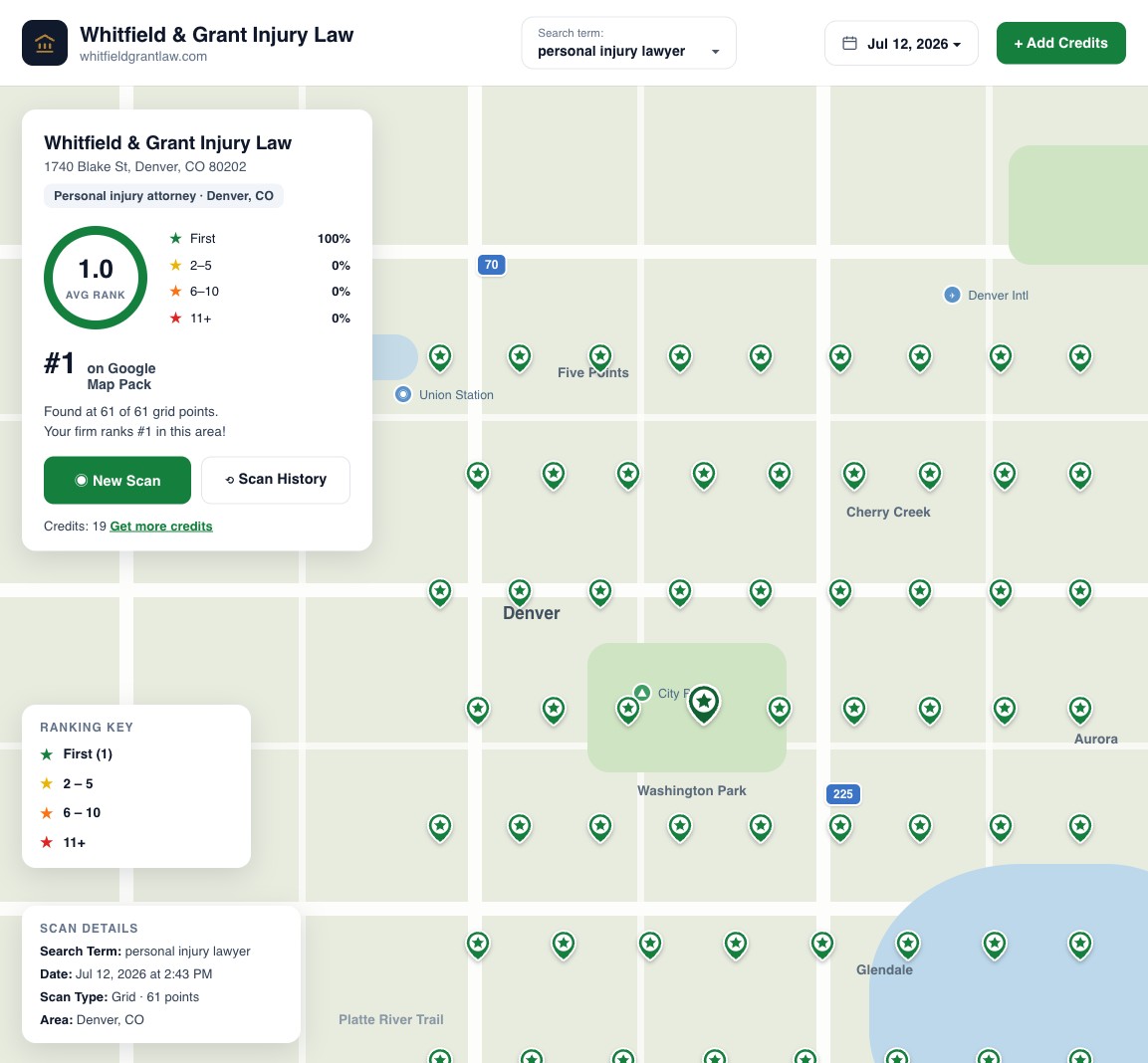Click the 'Found at 61 of 61 grid points' text
Viewport: 1148px width, 1063px height.
coord(131,411)
